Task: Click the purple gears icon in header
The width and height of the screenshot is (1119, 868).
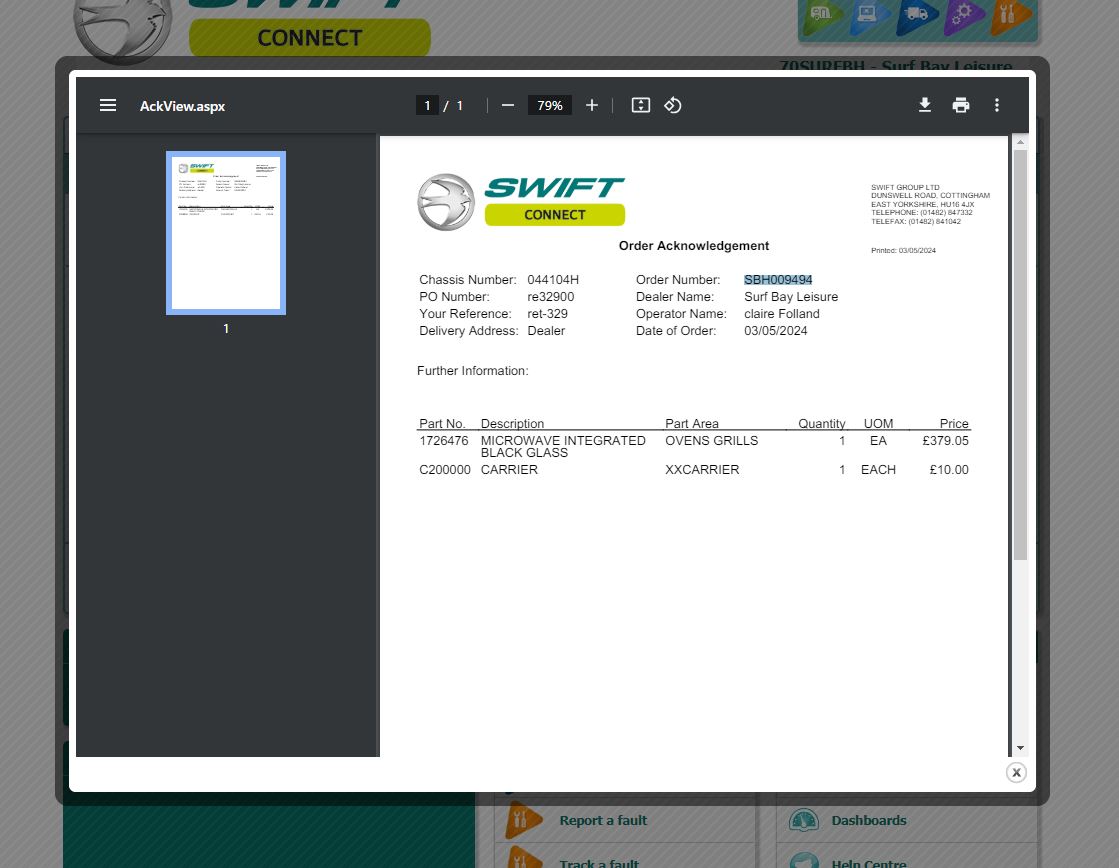Action: (962, 15)
